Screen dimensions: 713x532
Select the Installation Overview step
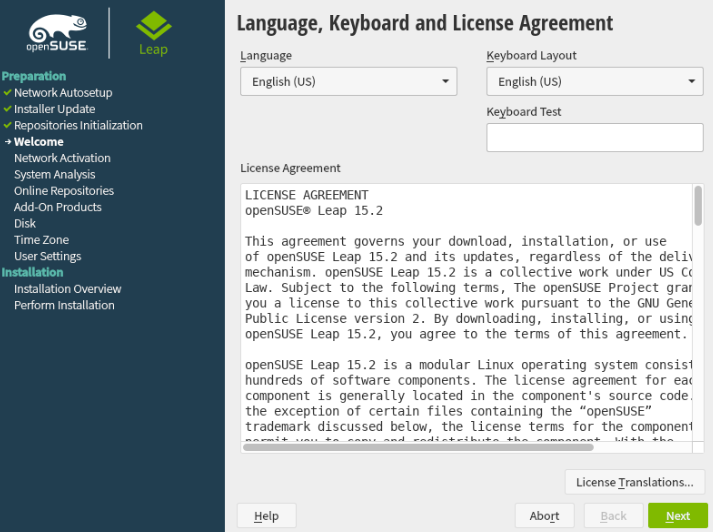(68, 289)
